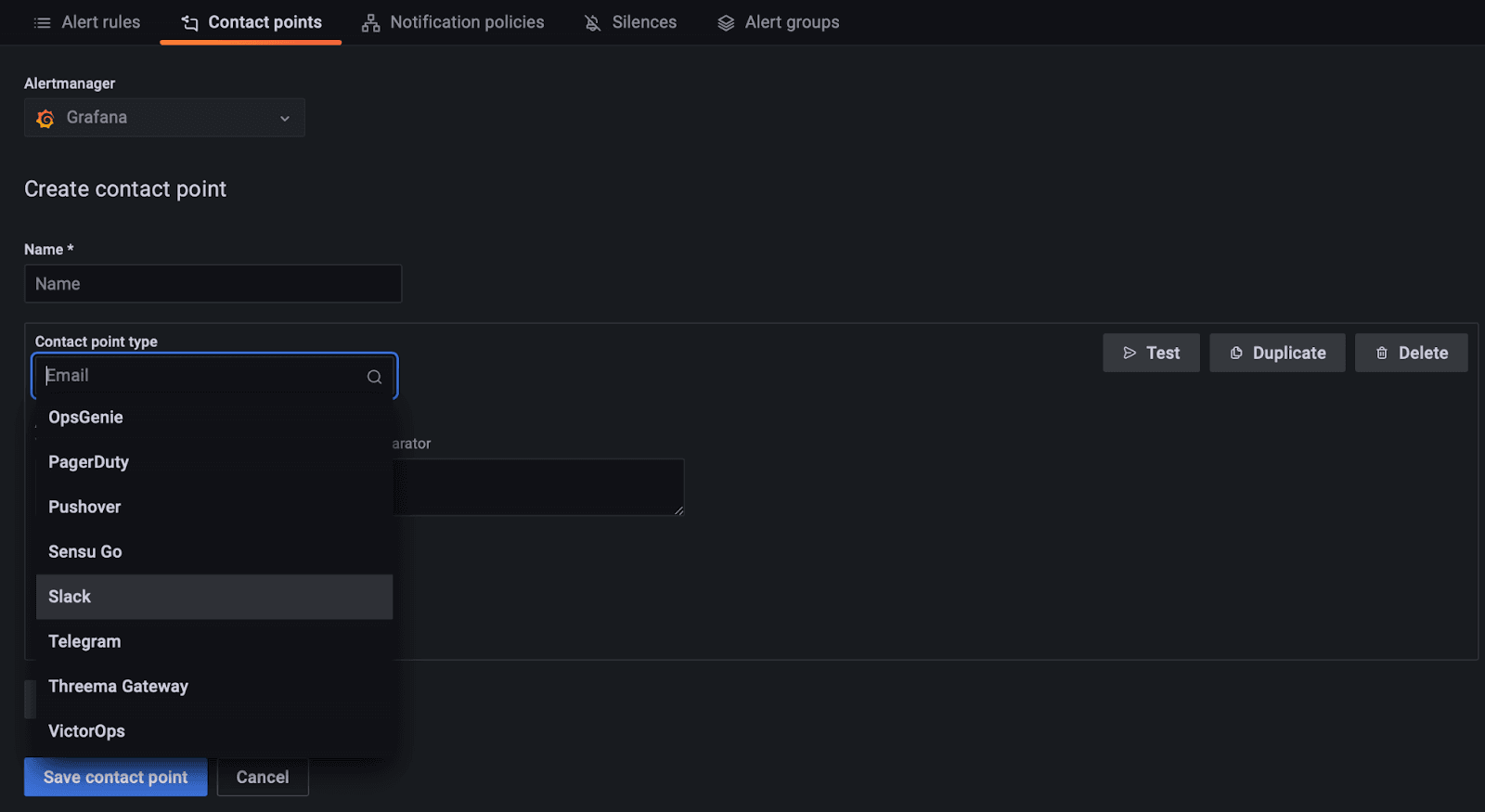
Task: Click the trash icon on the Delete button
Action: (x=1382, y=353)
